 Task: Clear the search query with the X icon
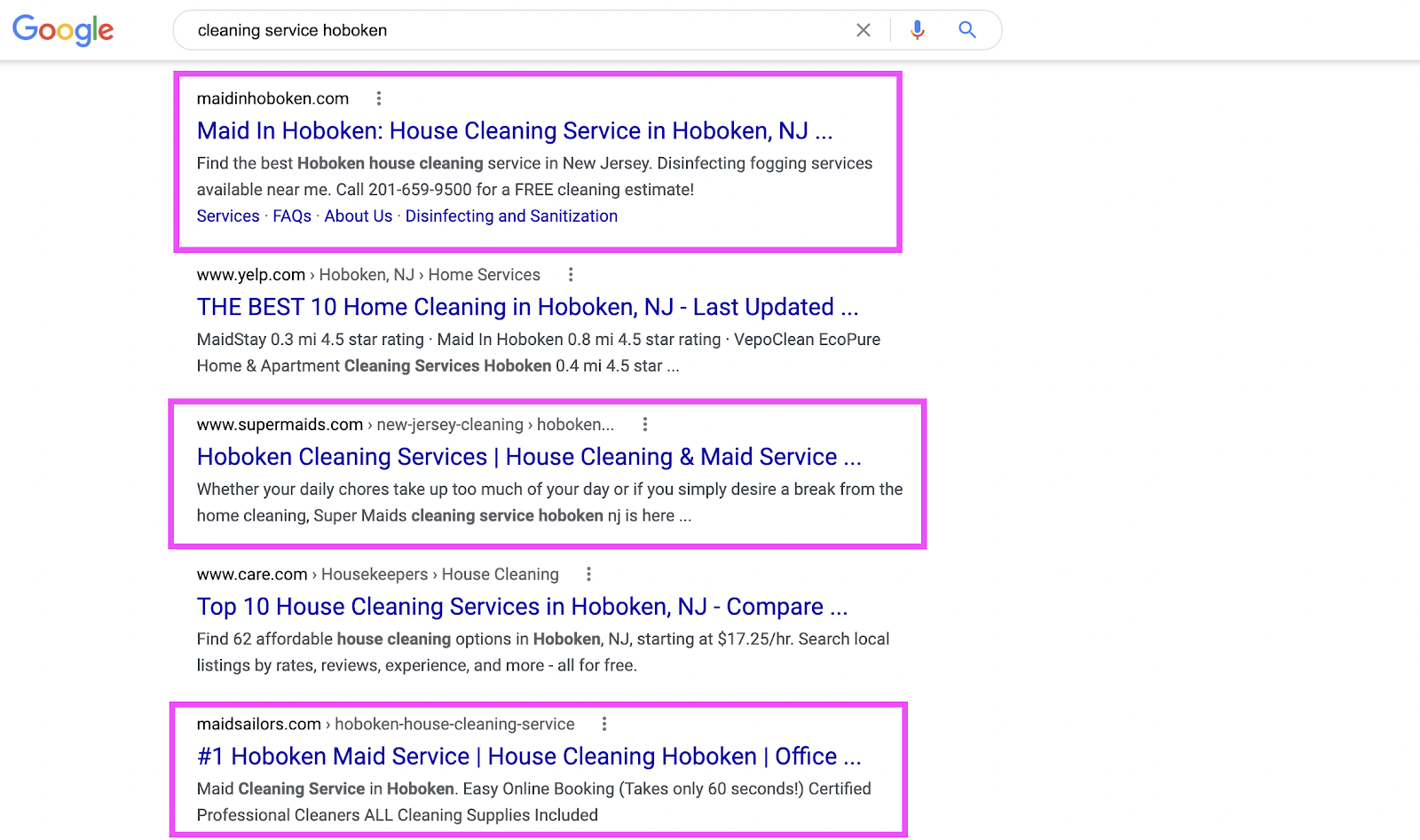click(x=864, y=30)
